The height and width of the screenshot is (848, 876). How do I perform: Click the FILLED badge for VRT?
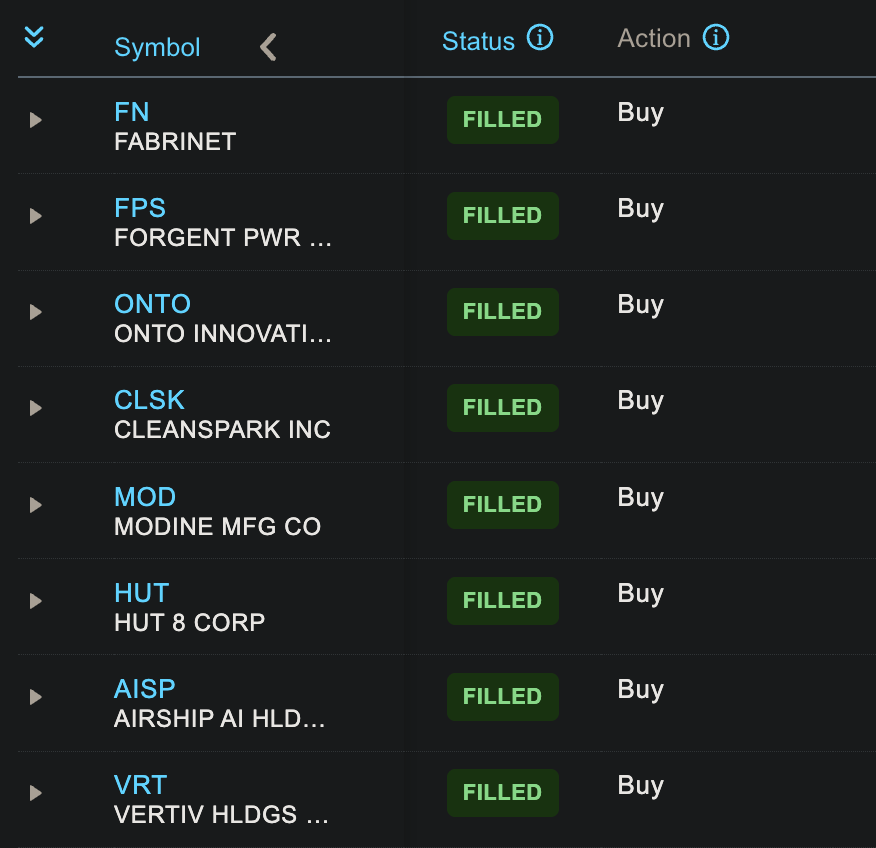503,793
